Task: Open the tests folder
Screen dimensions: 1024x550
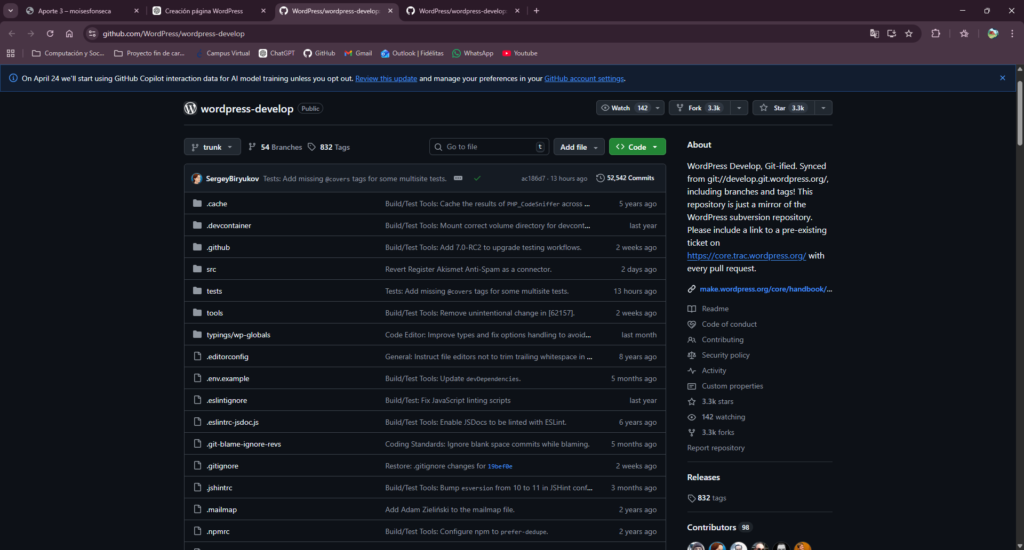Action: click(214, 291)
